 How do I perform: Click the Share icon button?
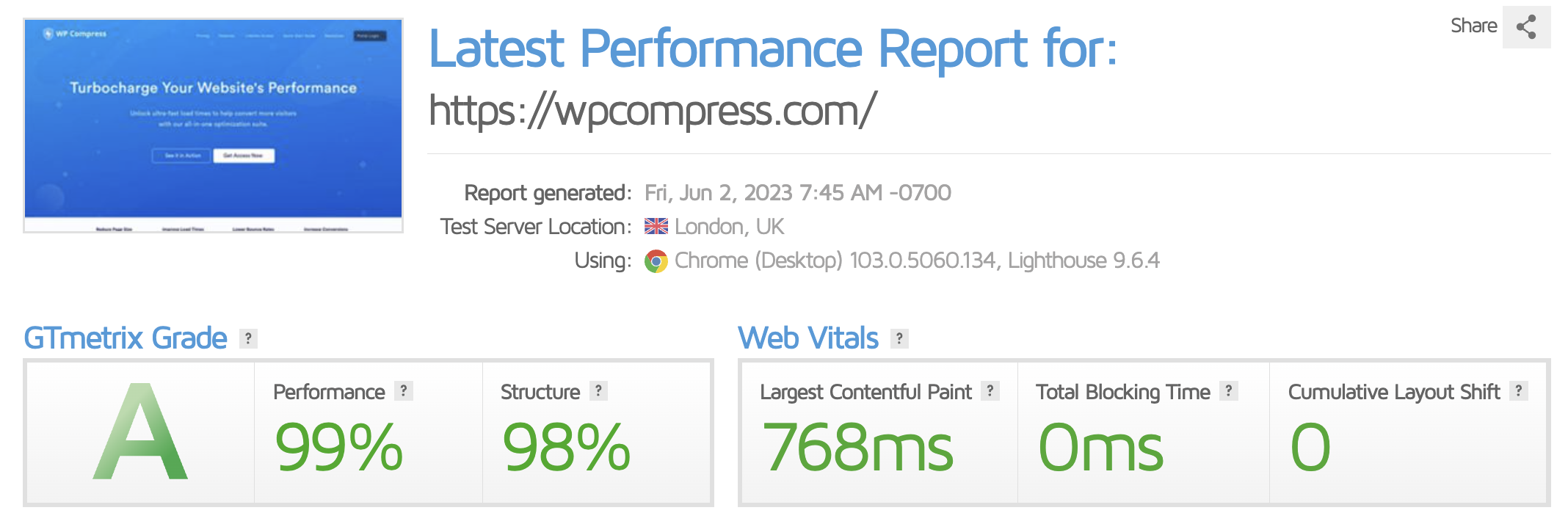point(1526,27)
